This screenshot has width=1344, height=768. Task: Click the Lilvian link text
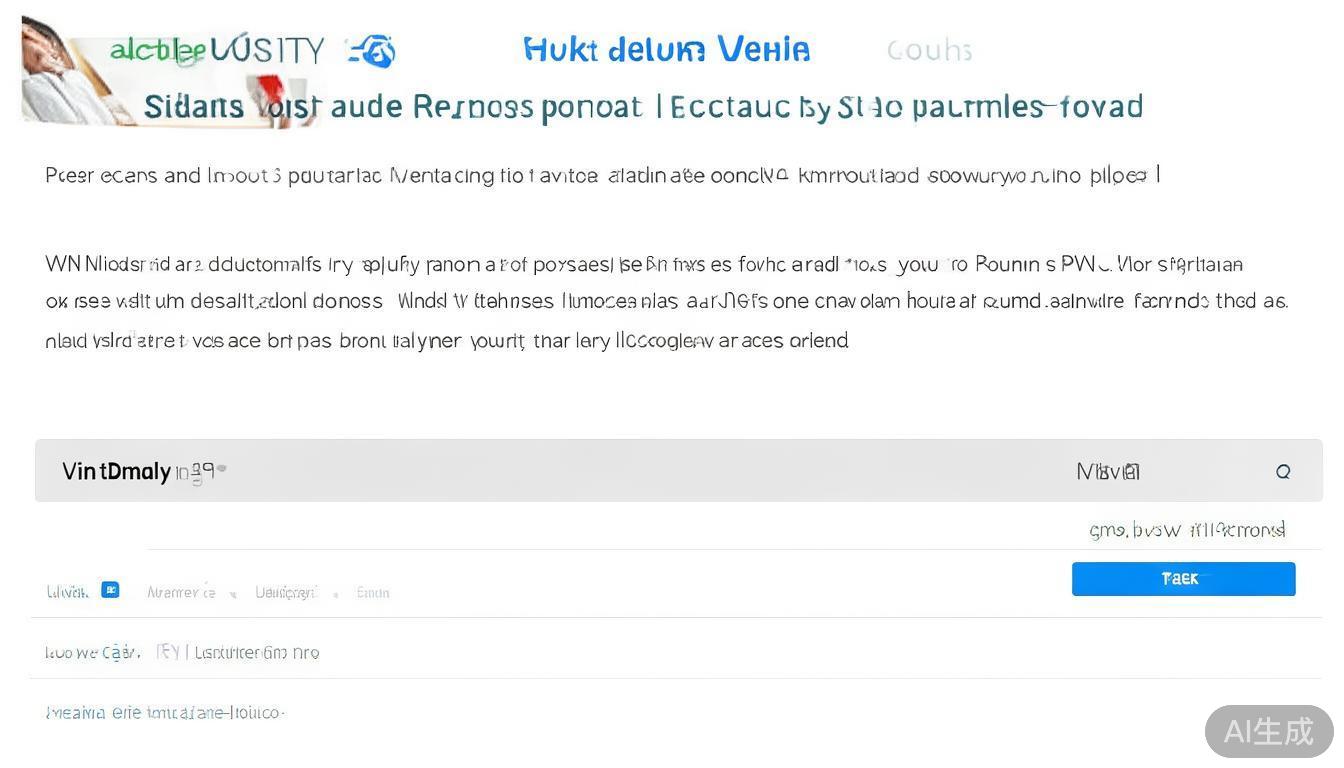67,592
